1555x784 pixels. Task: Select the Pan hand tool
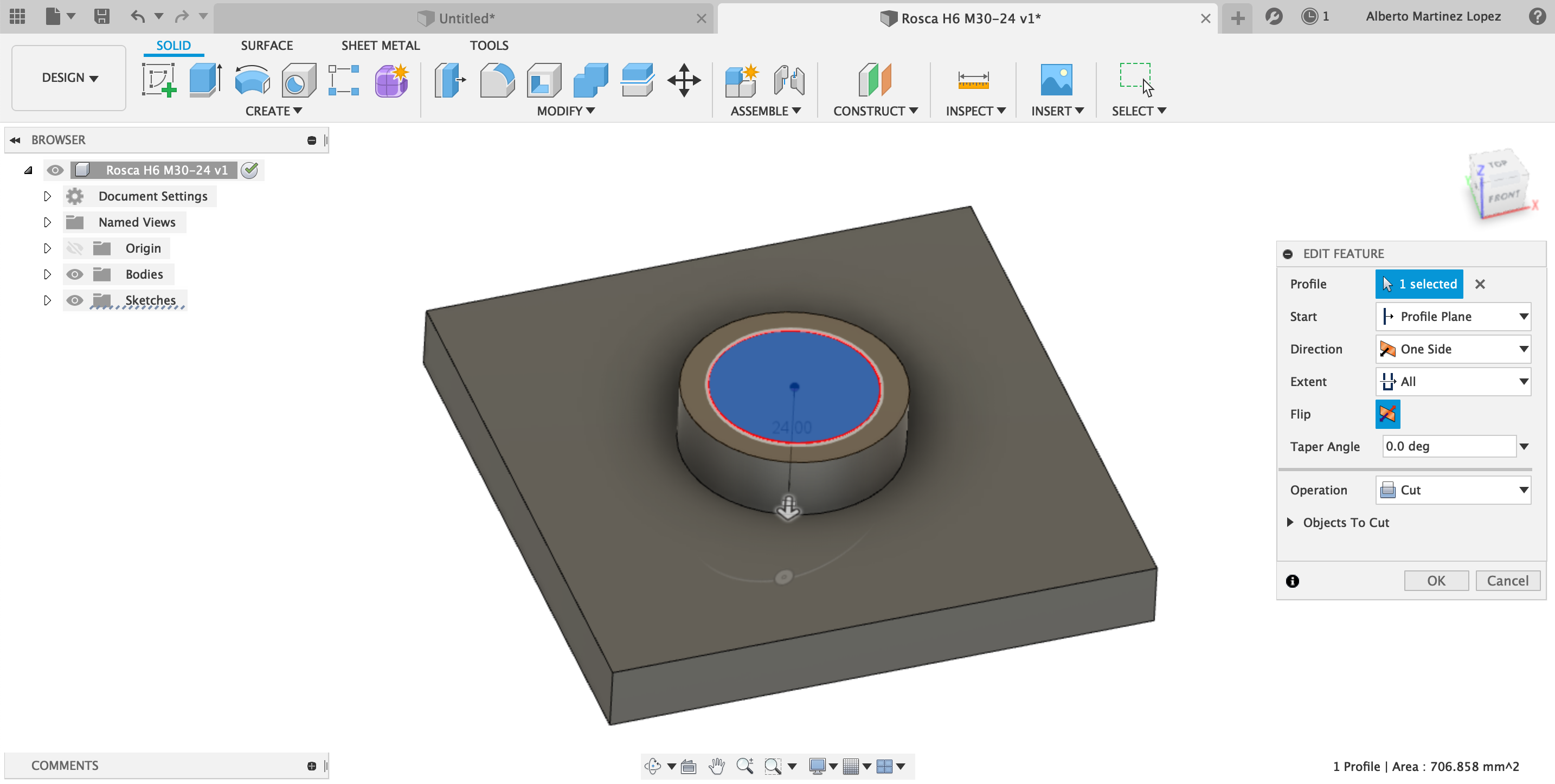[716, 766]
